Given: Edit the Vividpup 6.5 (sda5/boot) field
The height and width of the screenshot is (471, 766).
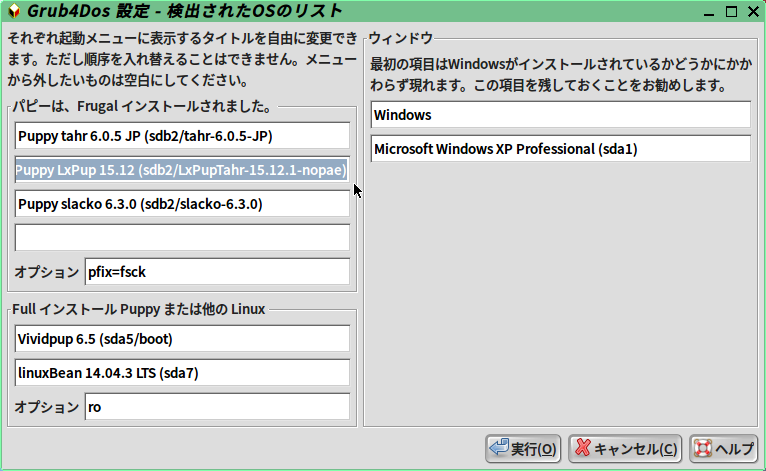Looking at the screenshot, I should click(182, 339).
